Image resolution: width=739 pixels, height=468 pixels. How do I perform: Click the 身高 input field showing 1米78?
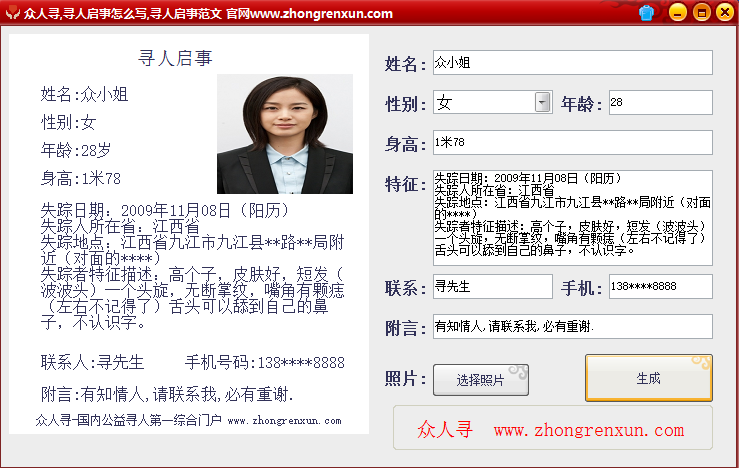coord(573,142)
